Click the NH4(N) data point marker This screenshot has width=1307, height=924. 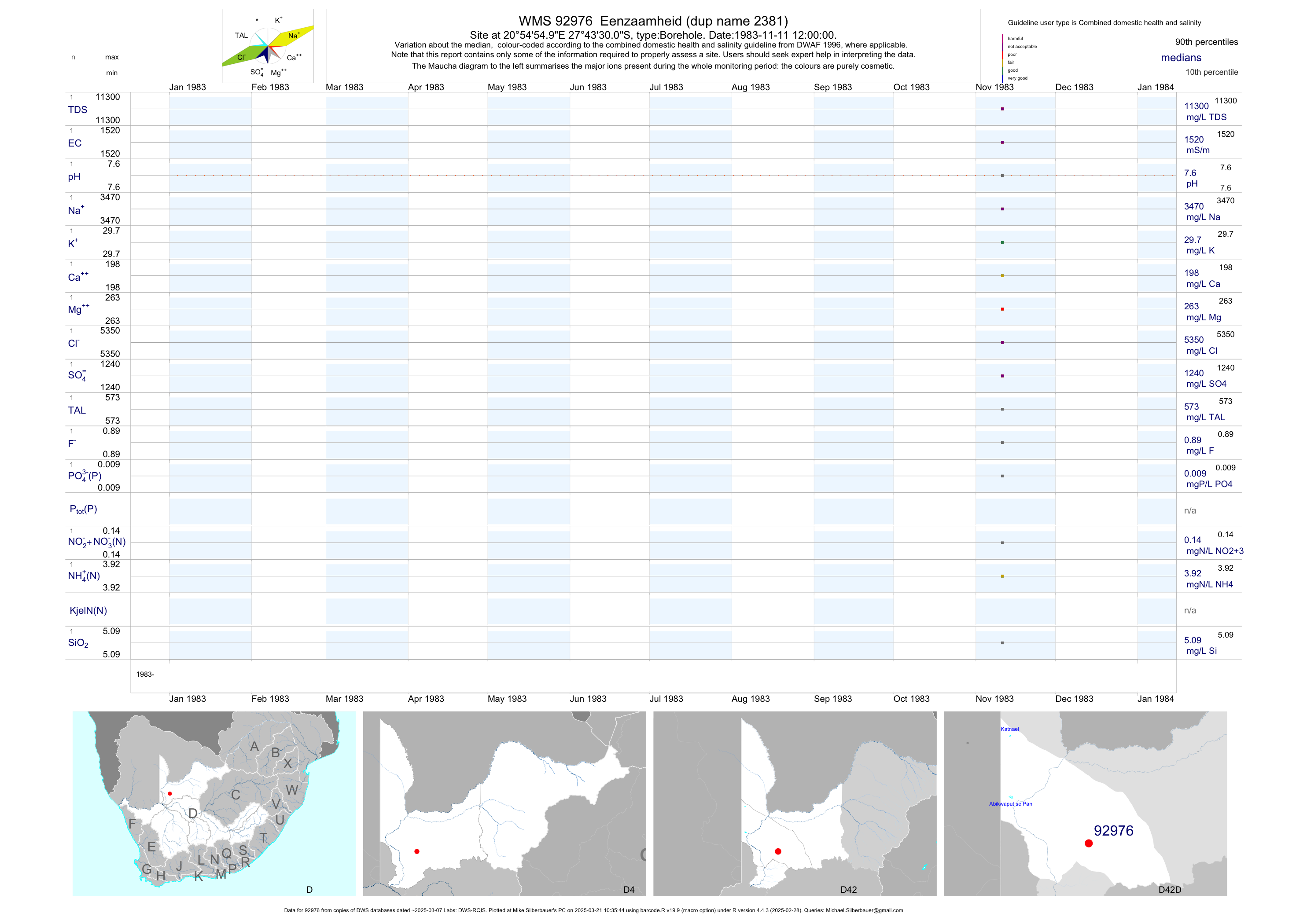point(1002,576)
